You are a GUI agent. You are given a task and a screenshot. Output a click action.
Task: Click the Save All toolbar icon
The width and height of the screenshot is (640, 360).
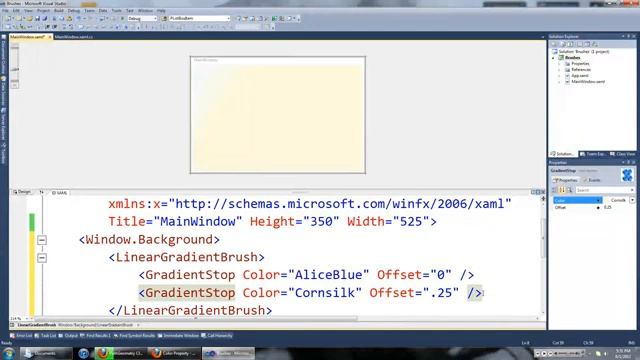(x=44, y=18)
